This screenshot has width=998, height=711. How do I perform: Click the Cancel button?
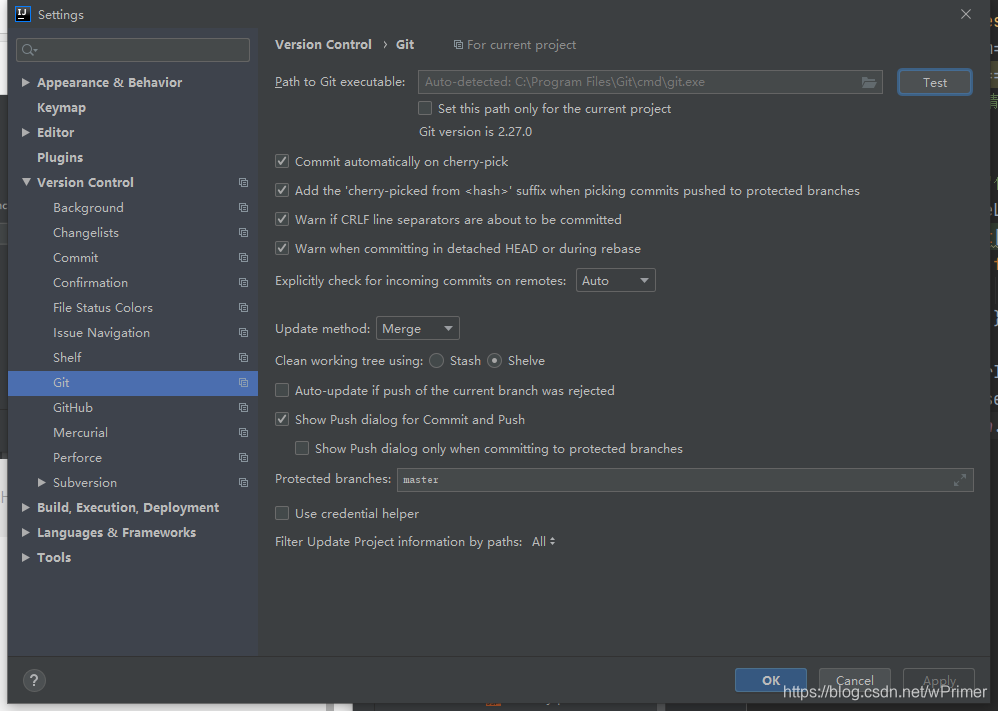coord(854,680)
